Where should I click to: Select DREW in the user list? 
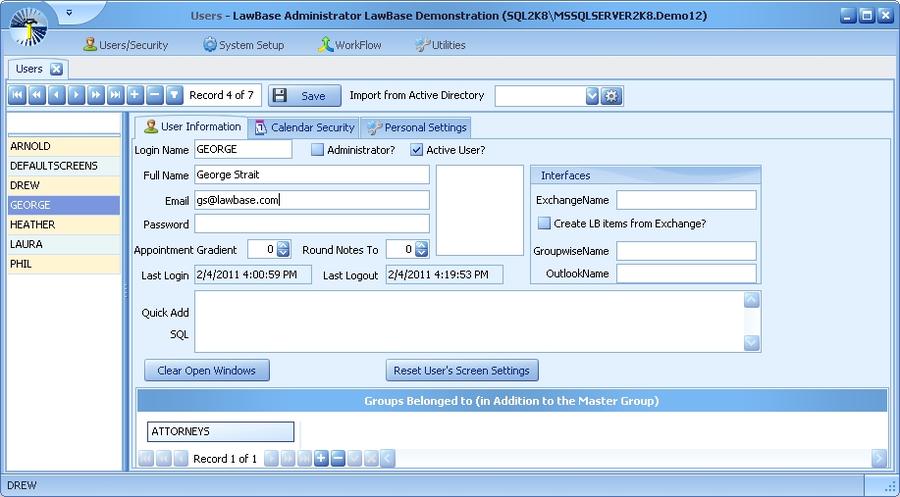64,185
